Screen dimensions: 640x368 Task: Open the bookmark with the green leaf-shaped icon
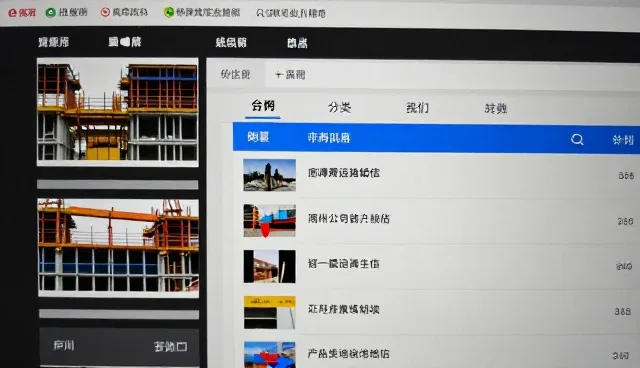(x=202, y=13)
